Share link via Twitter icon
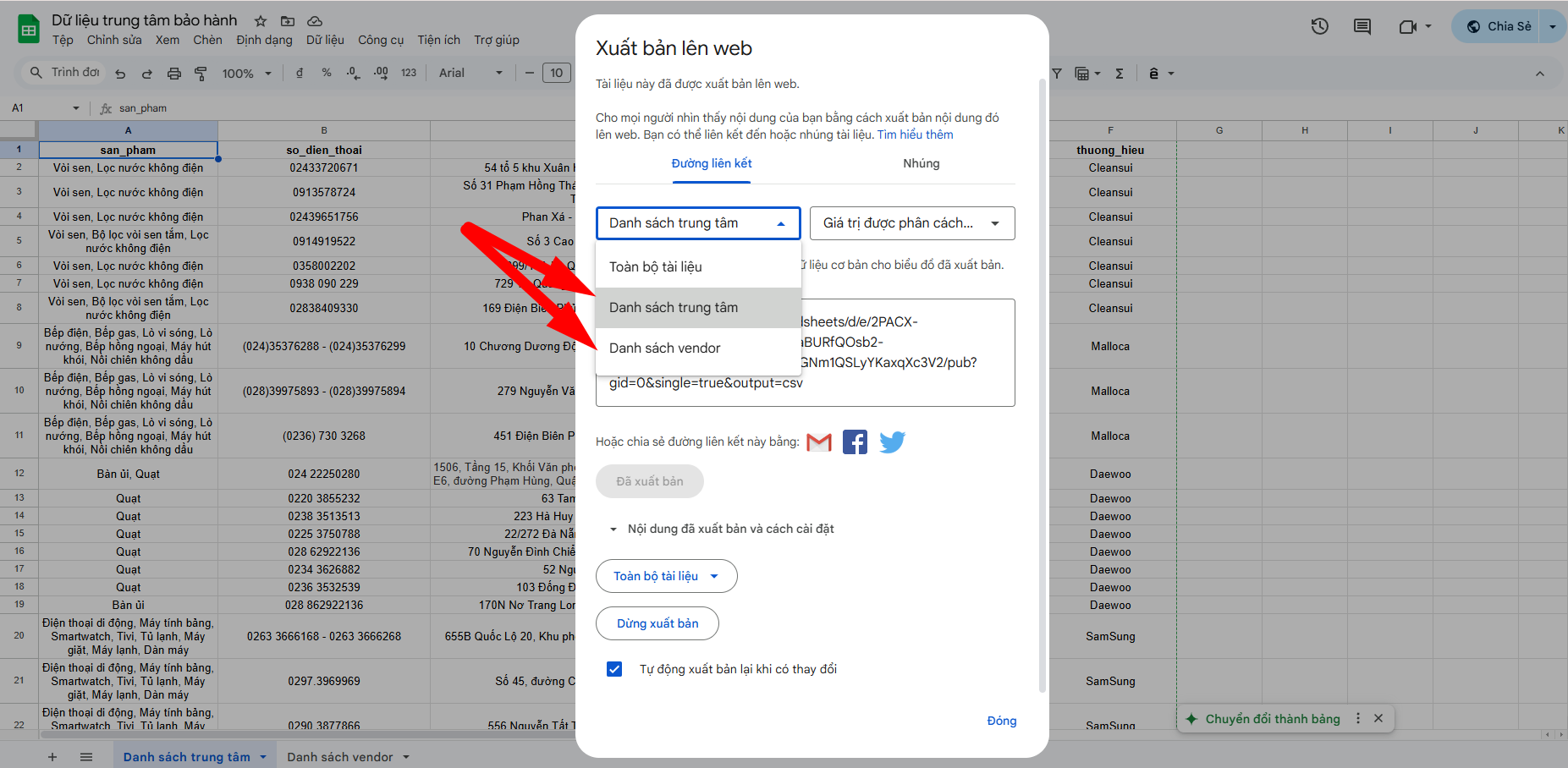The width and height of the screenshot is (1568, 768). (x=892, y=442)
